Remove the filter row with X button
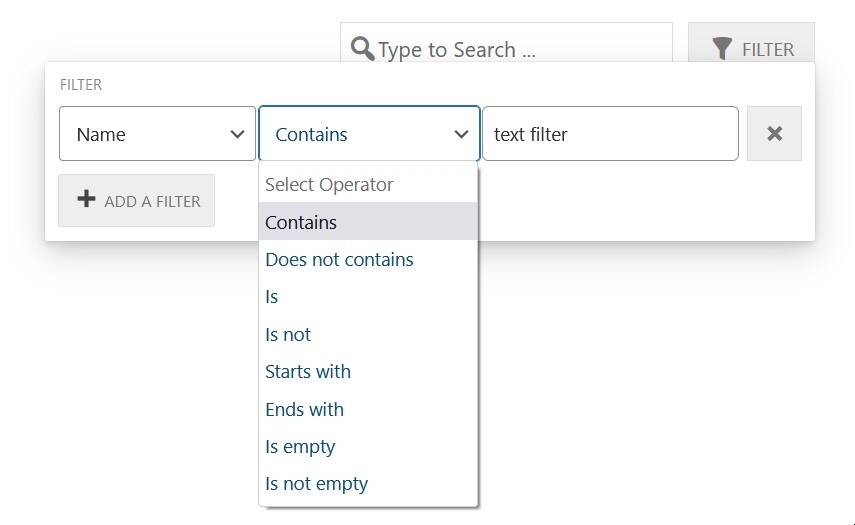 click(x=774, y=134)
